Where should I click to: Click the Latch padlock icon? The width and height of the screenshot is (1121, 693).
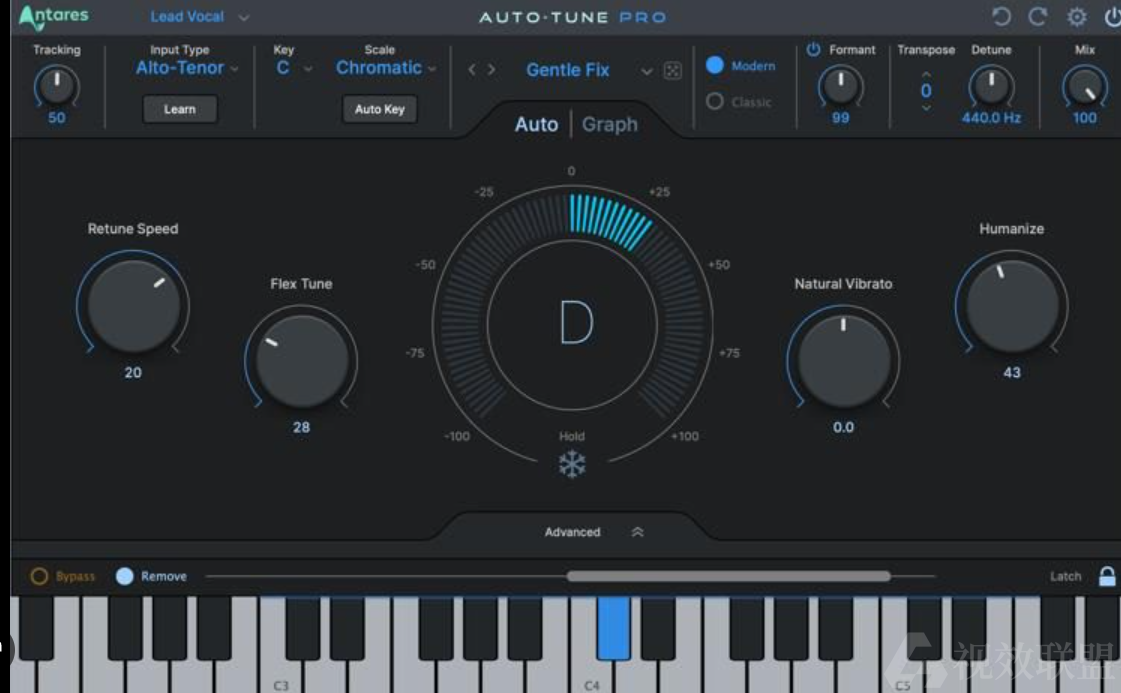[1107, 576]
